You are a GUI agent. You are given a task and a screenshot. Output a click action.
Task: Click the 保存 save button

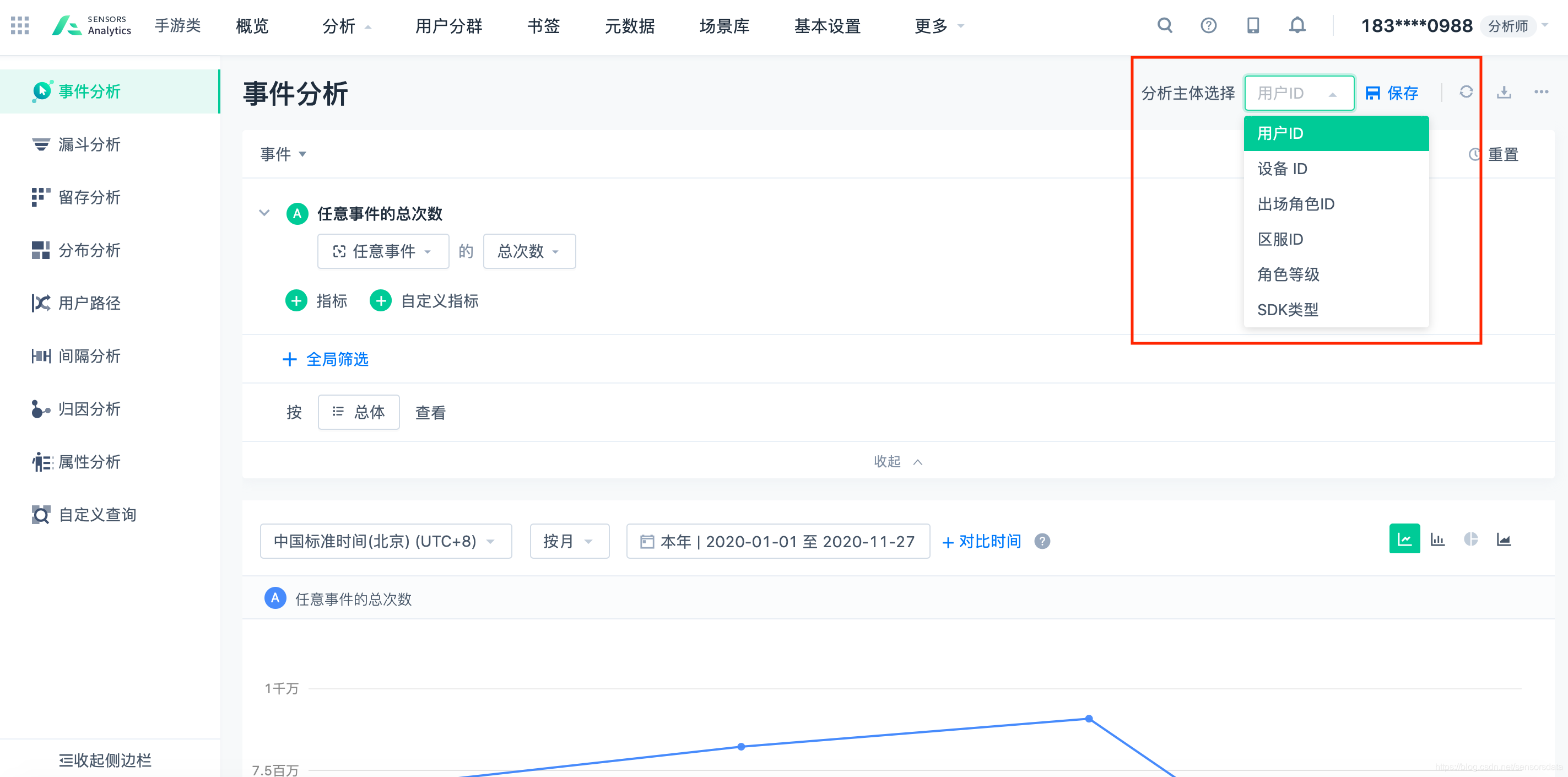coord(1392,93)
